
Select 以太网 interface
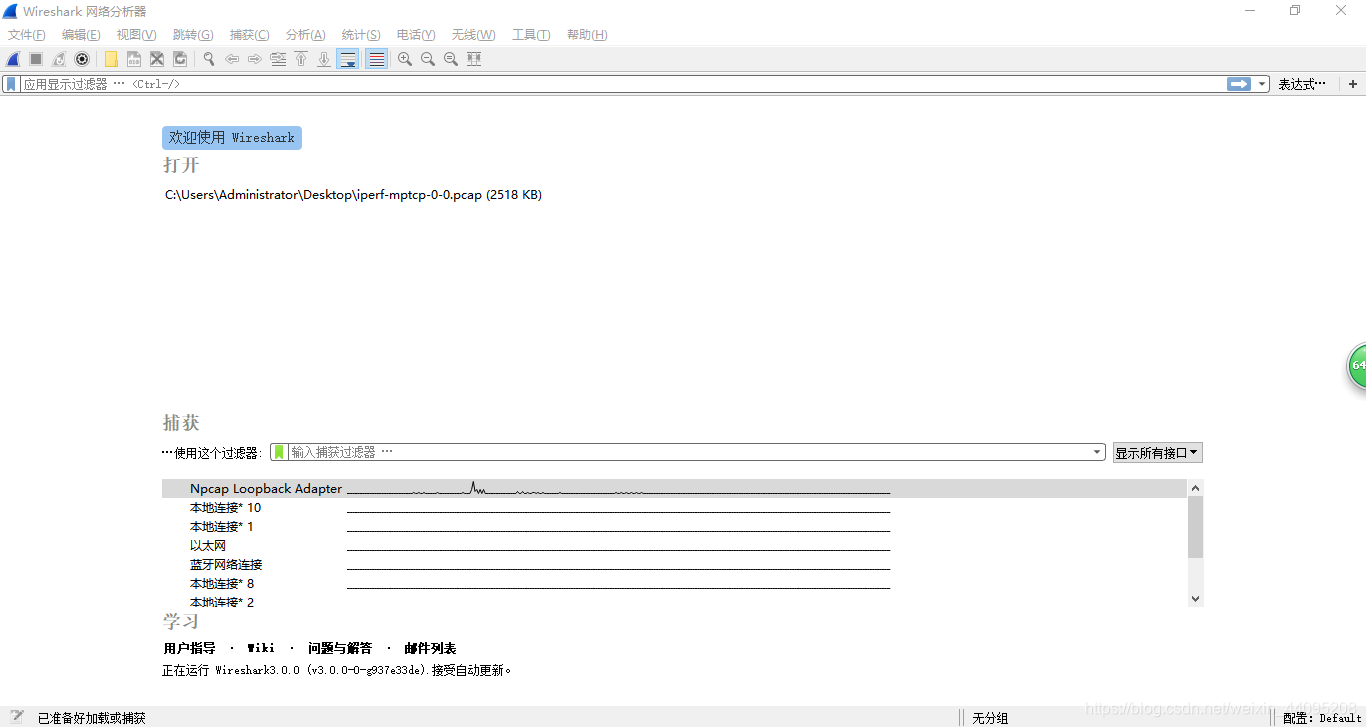click(675, 546)
